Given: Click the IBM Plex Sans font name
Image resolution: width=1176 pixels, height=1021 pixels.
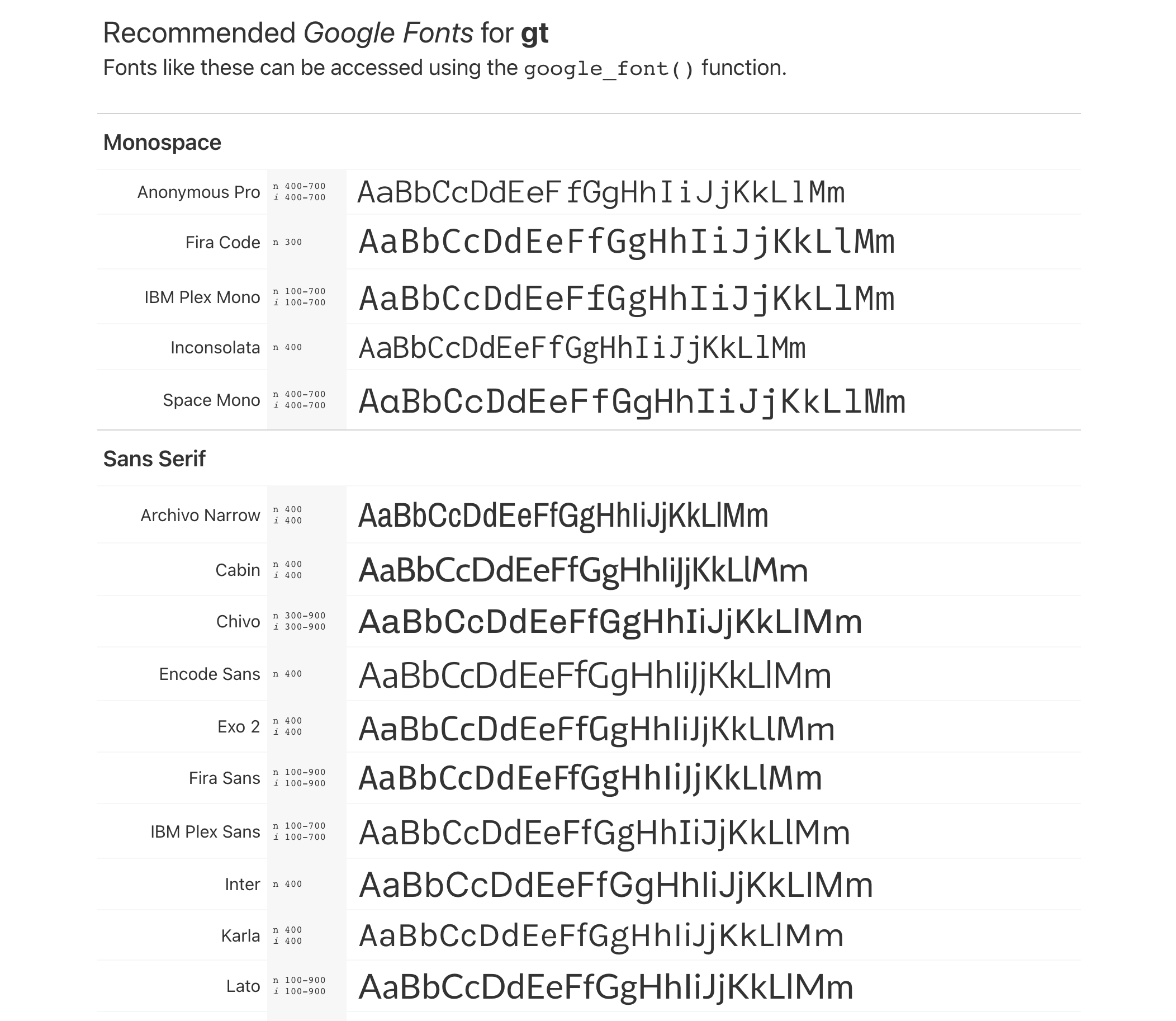Looking at the screenshot, I should 205,832.
